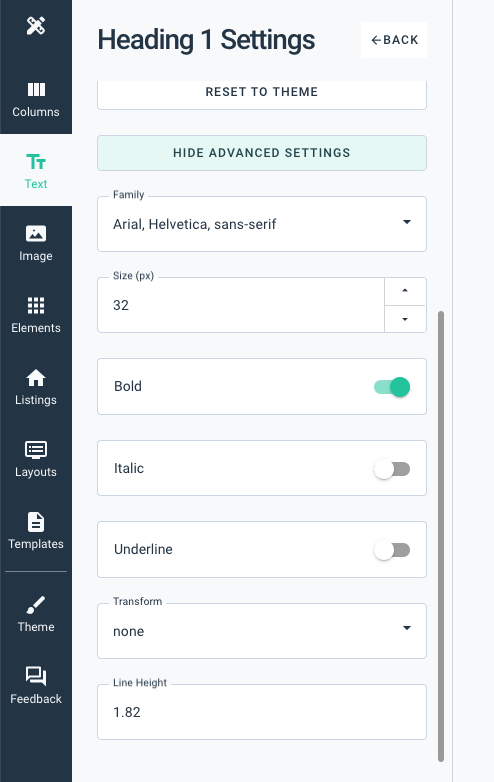494x782 pixels.
Task: Open the Templates document icon
Action: [x=36, y=522]
